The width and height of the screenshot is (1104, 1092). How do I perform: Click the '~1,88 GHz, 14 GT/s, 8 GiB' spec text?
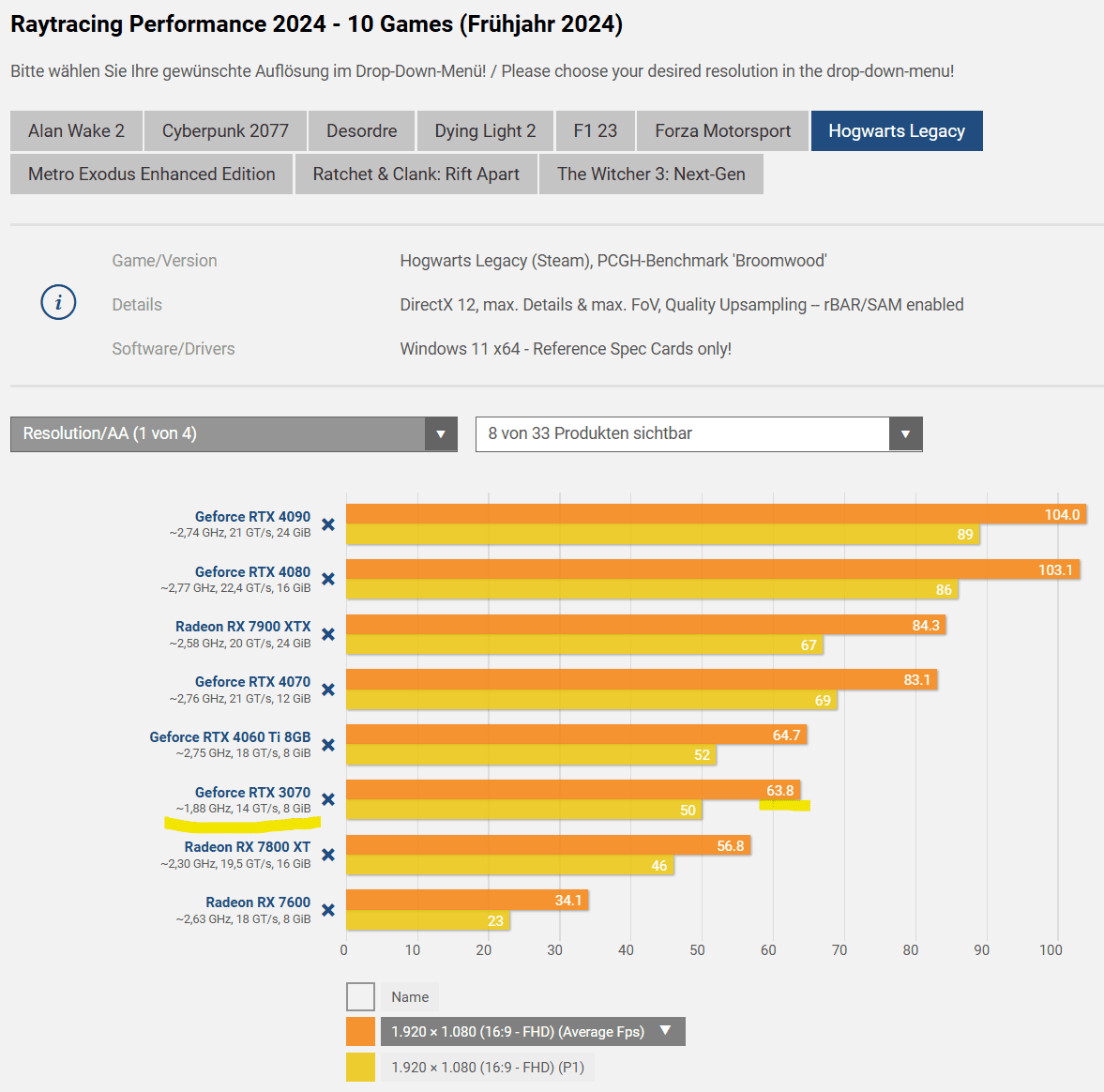coord(244,809)
